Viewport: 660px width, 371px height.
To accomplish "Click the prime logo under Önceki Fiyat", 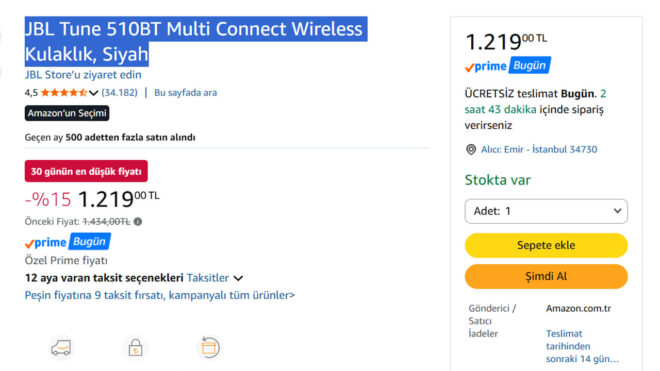I will [x=45, y=243].
